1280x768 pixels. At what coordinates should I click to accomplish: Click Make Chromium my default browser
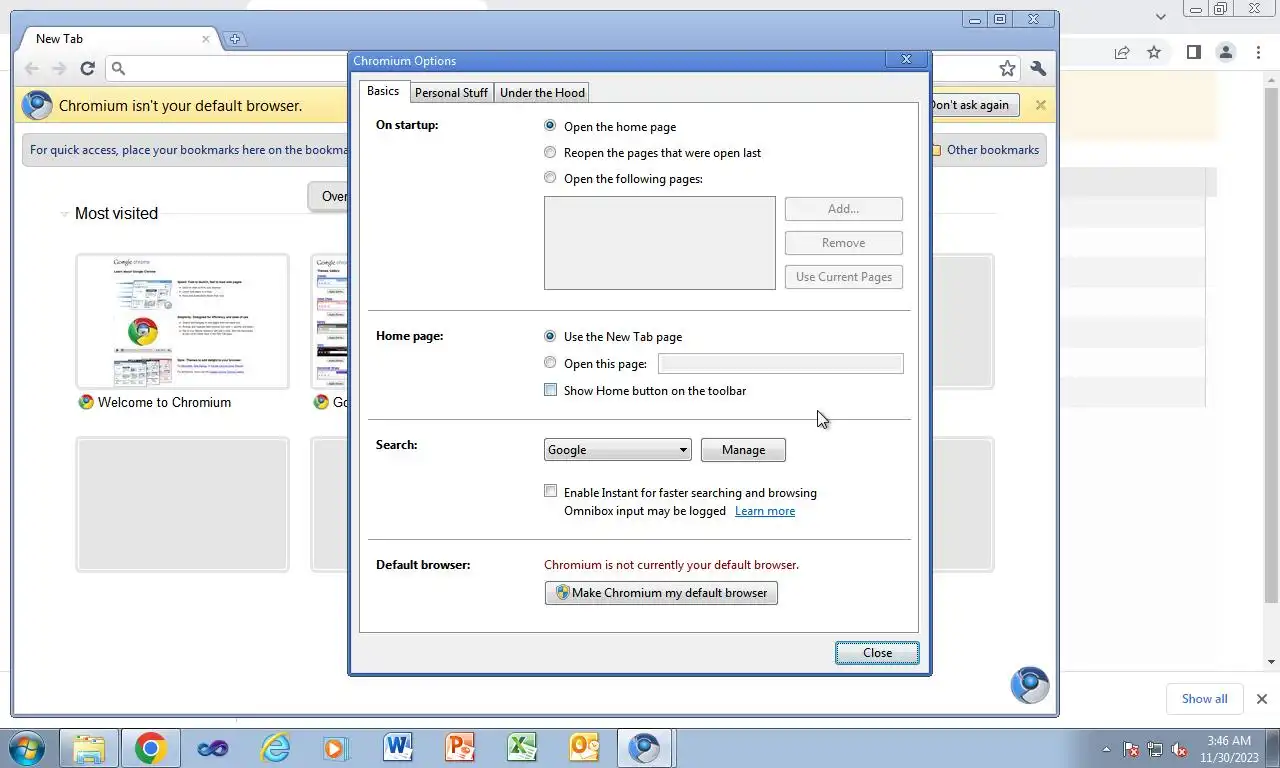point(661,593)
